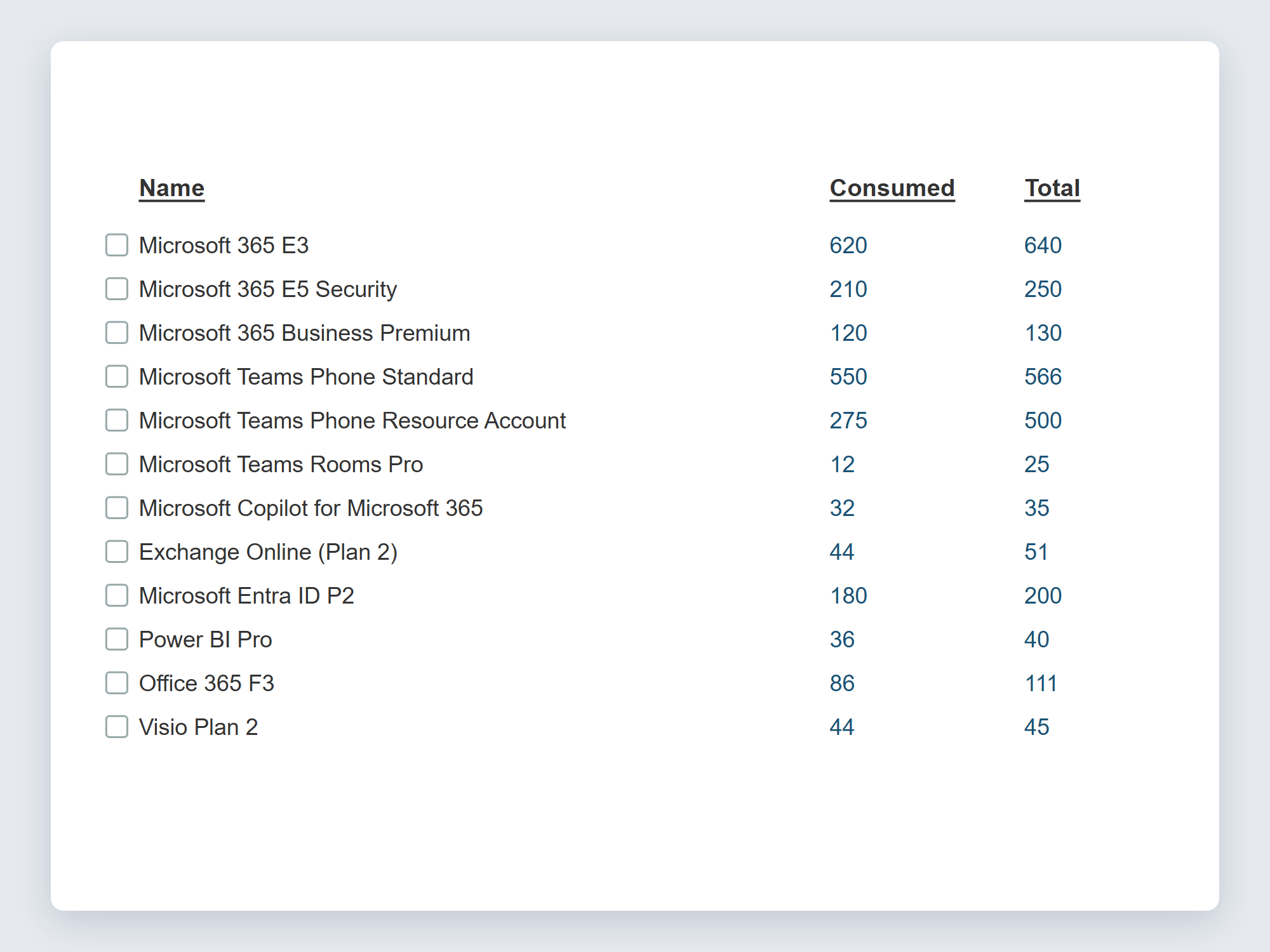
Task: Check the Power BI Pro checkbox
Action: (x=117, y=639)
